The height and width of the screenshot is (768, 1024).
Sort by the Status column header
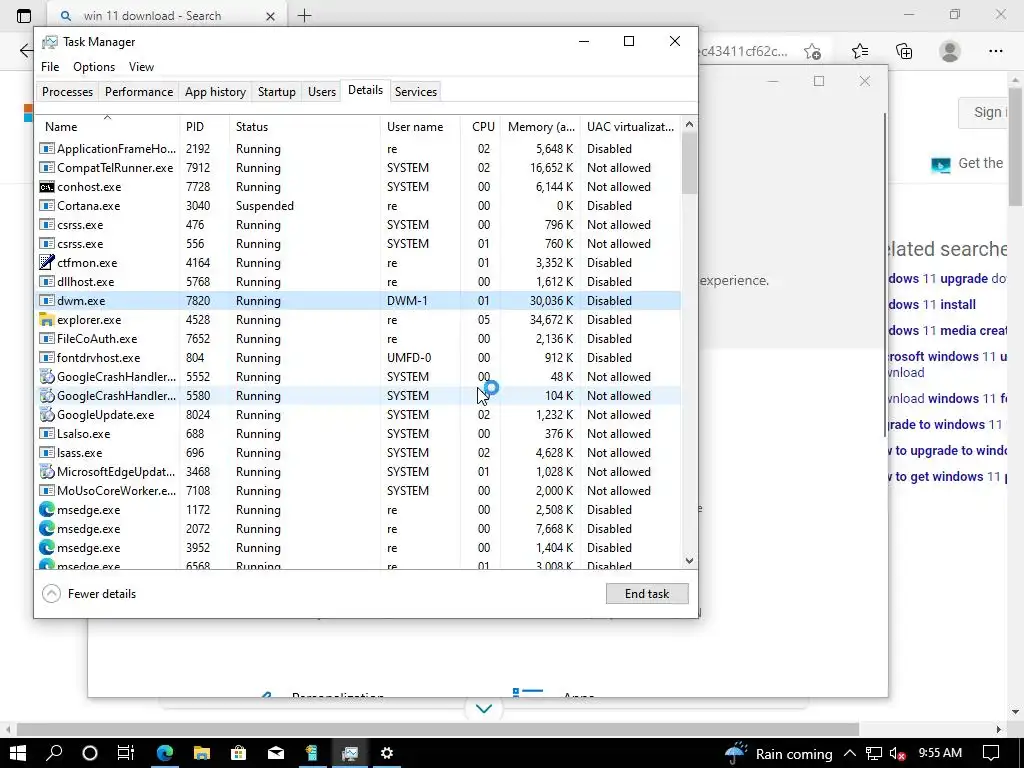point(304,127)
